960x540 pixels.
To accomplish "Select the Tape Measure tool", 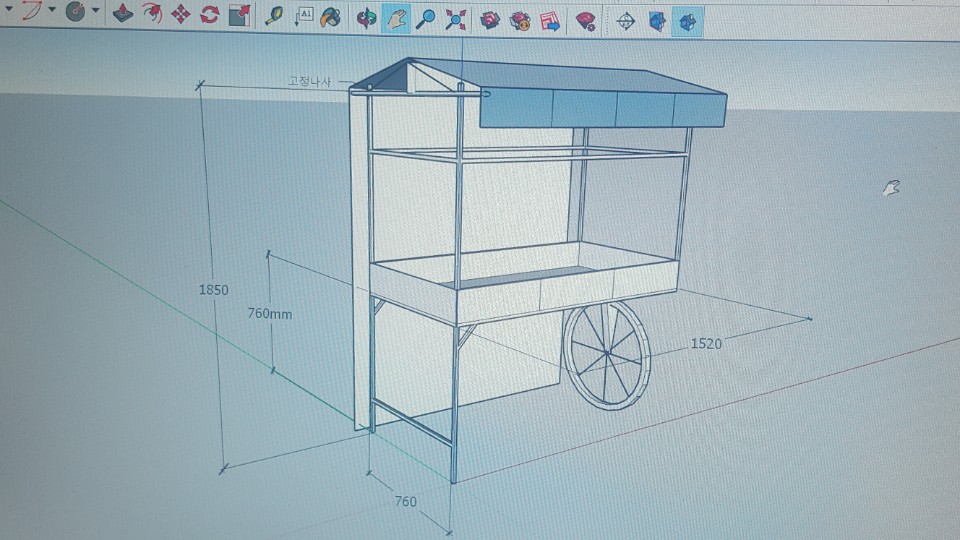I will (x=273, y=16).
